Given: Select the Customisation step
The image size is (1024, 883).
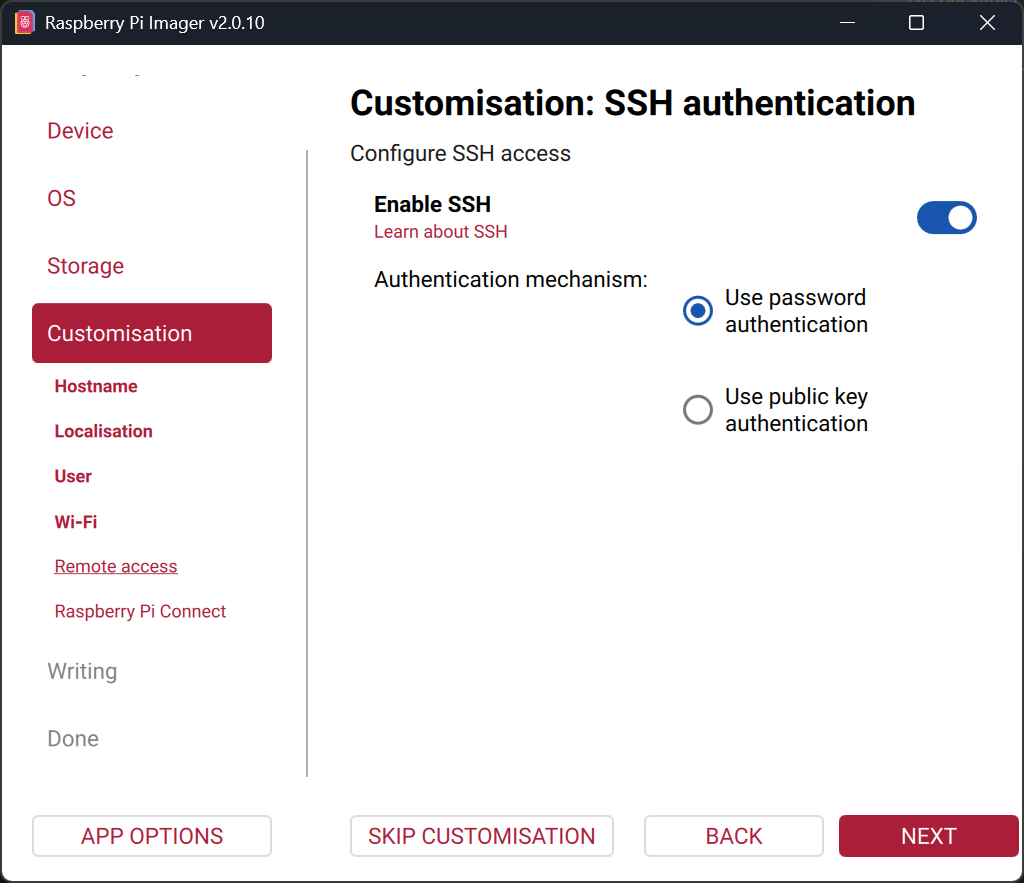Looking at the screenshot, I should click(152, 333).
